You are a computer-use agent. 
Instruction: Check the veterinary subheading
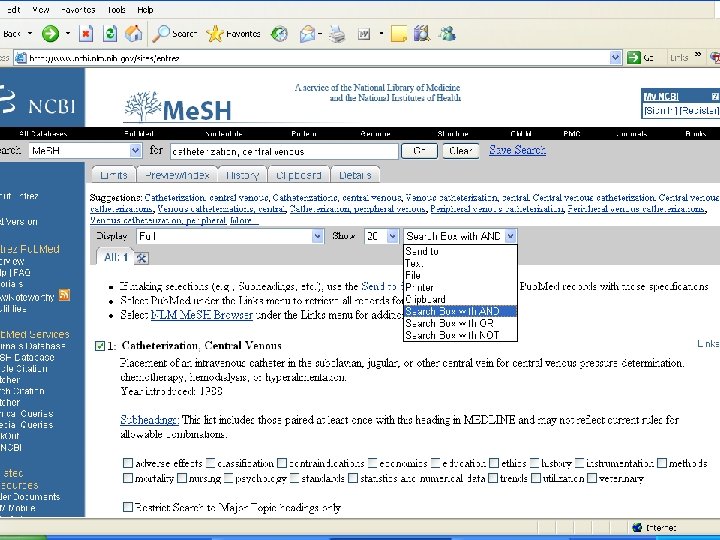[592, 478]
